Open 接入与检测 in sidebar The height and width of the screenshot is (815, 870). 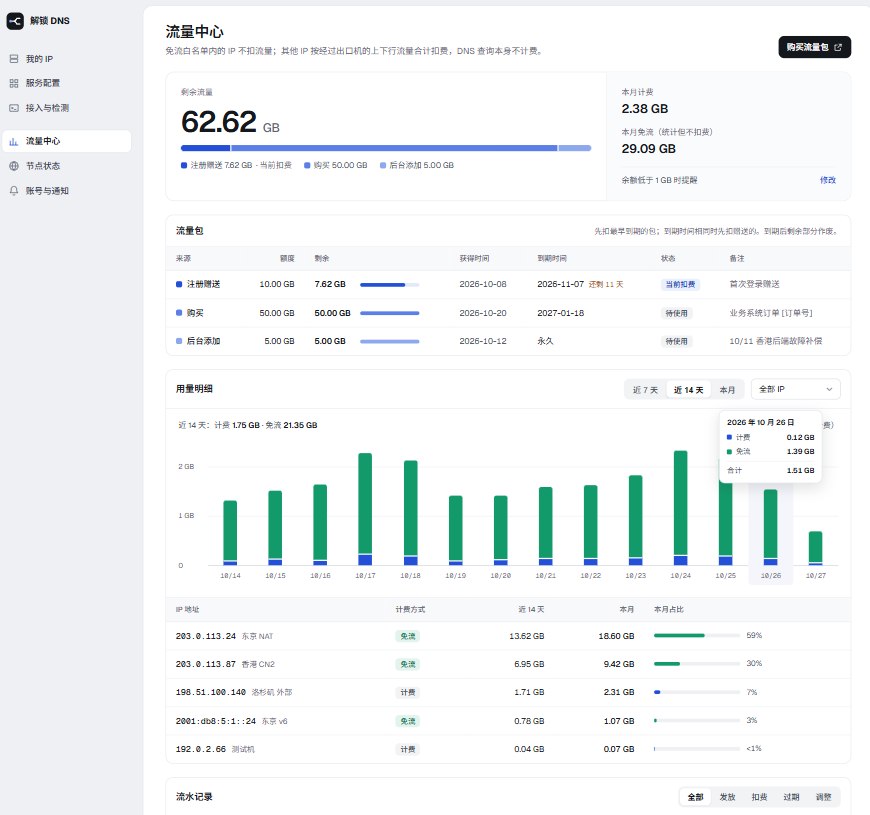(67, 108)
